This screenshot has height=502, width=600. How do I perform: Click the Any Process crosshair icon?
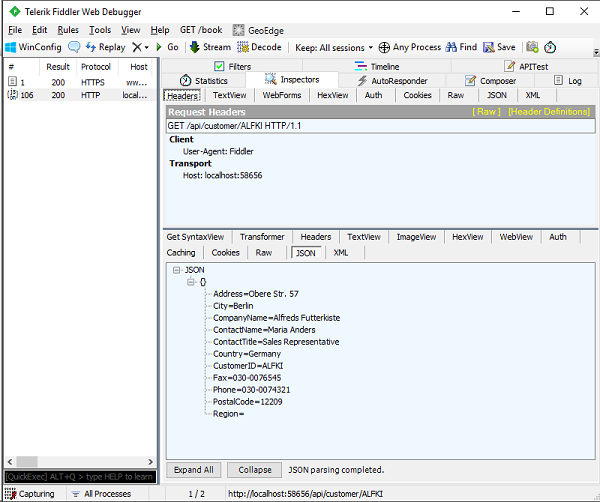point(384,47)
